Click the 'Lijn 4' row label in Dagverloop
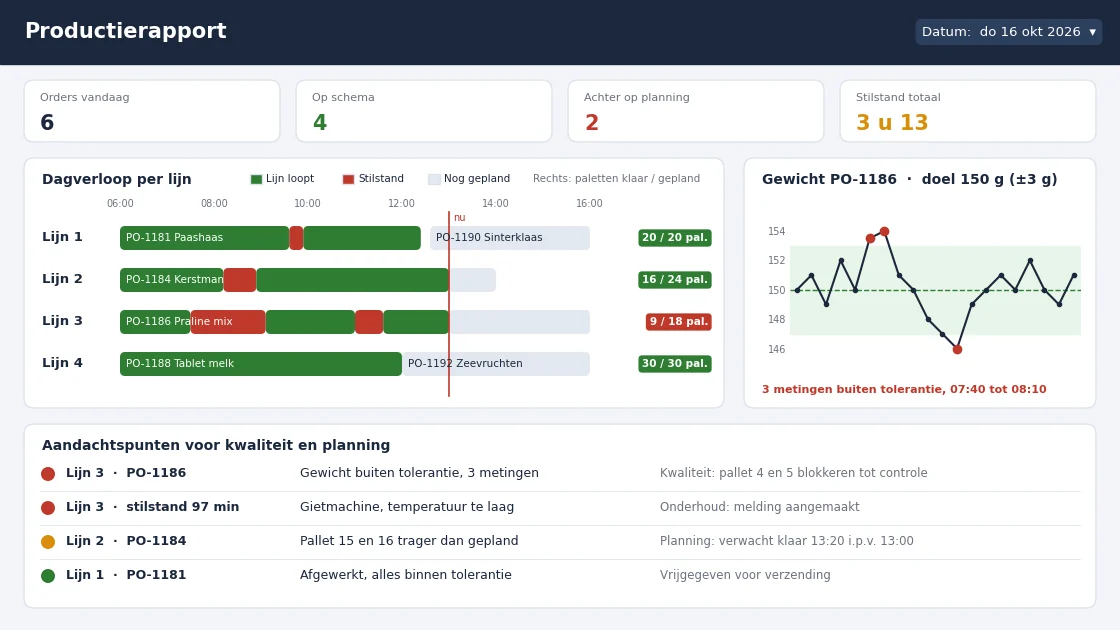The image size is (1120, 630). pos(62,363)
